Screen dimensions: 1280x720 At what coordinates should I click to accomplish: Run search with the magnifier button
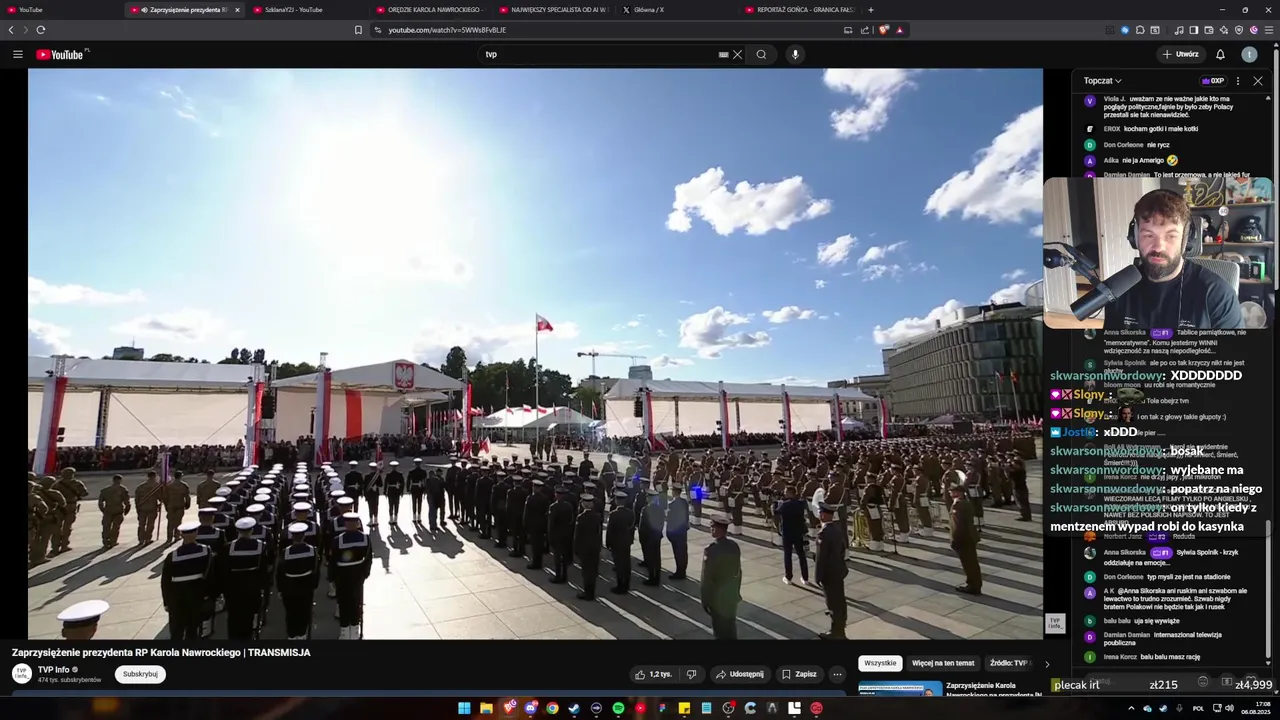[761, 54]
